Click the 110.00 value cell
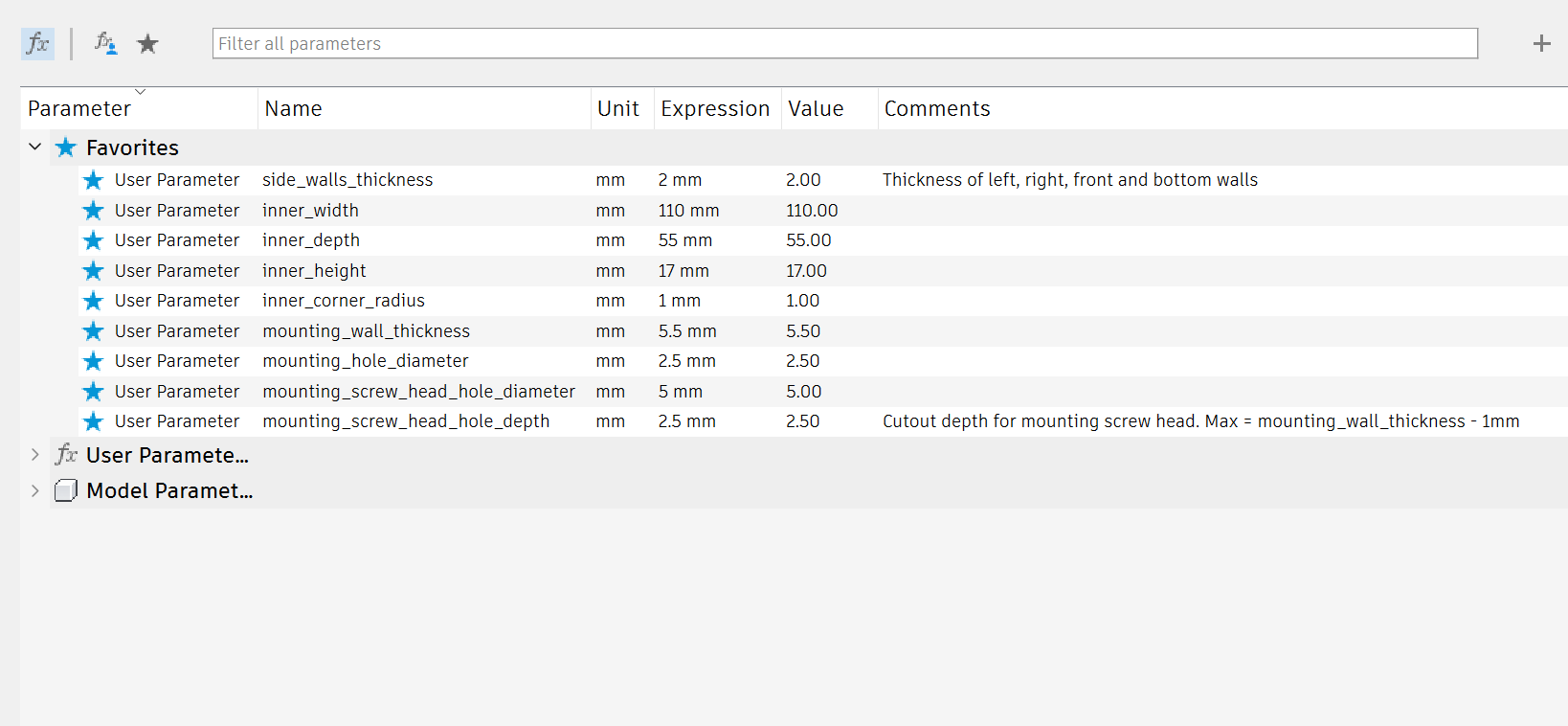The height and width of the screenshot is (726, 1568). tap(812, 210)
